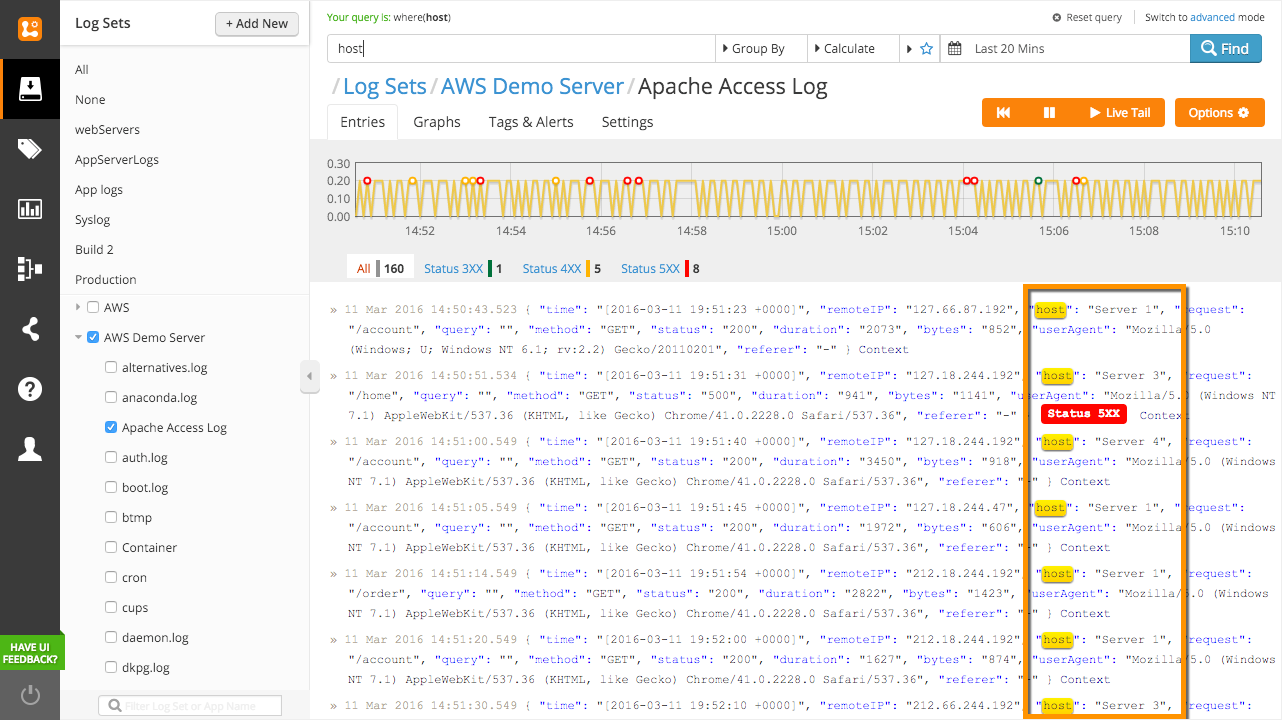Expand log entry at 14:50:51.534
This screenshot has width=1282, height=720.
334,376
